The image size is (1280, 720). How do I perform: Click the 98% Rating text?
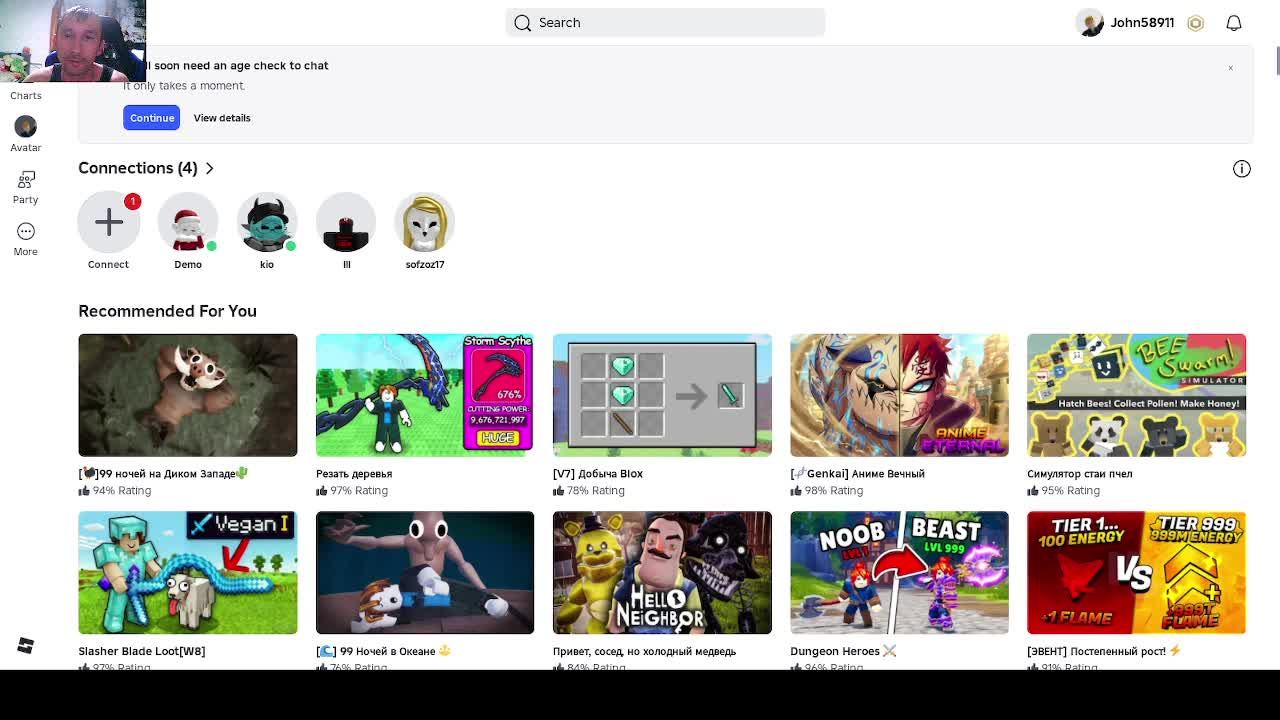(x=833, y=491)
